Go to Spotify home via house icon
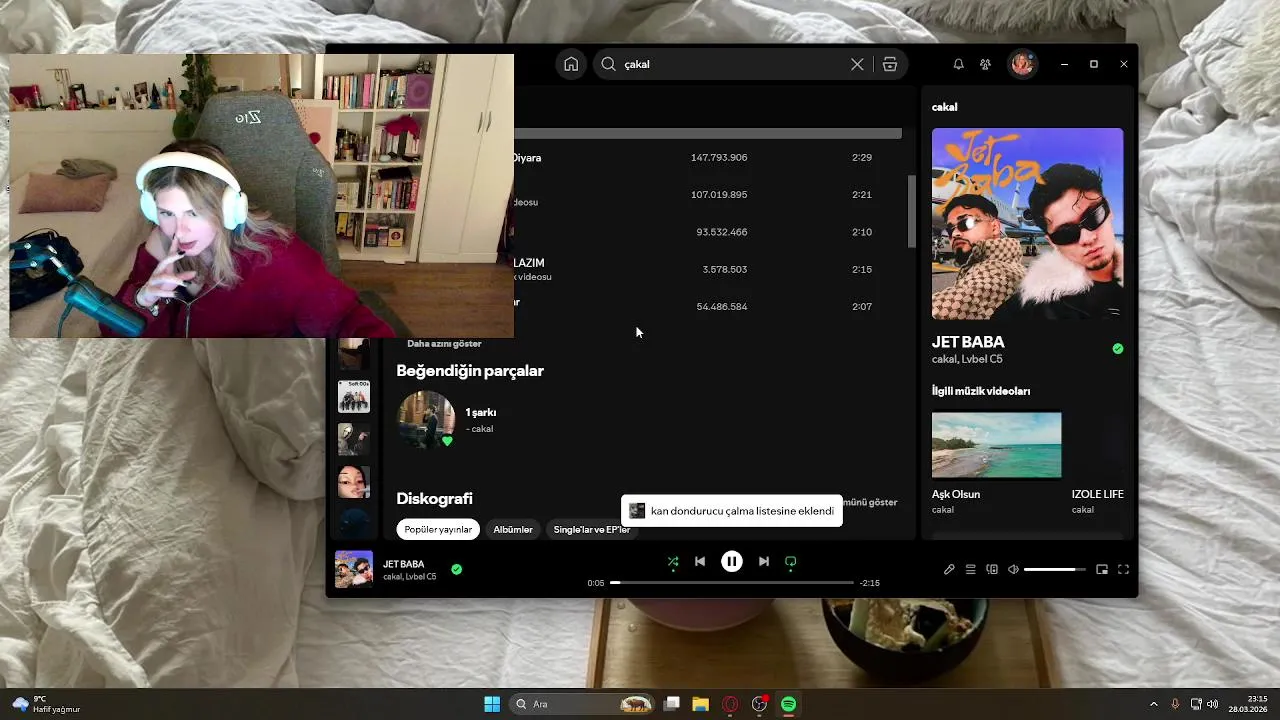Viewport: 1280px width, 720px height. click(571, 64)
